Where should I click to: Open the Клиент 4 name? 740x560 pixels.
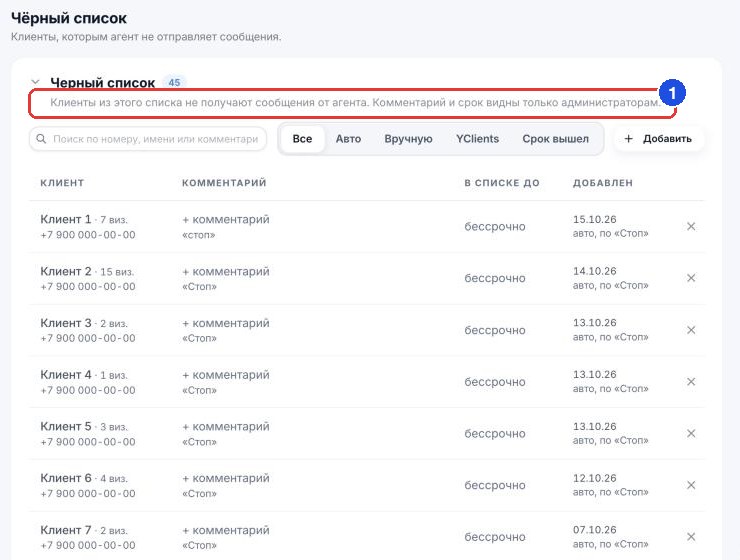[x=66, y=375]
